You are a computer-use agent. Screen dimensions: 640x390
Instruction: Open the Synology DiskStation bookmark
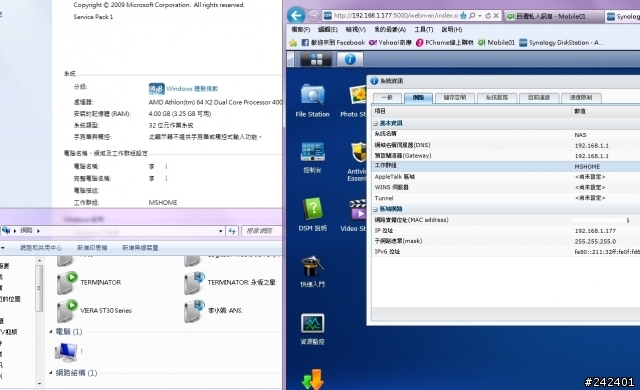pos(561,42)
